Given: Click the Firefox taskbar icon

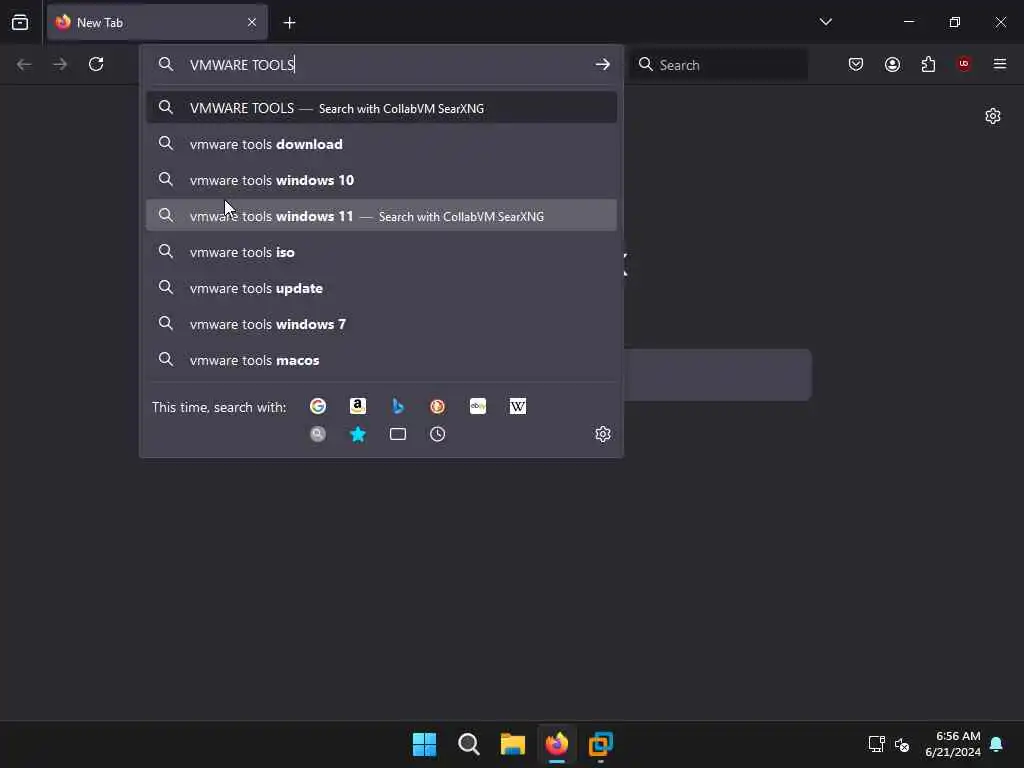Looking at the screenshot, I should coord(556,744).
